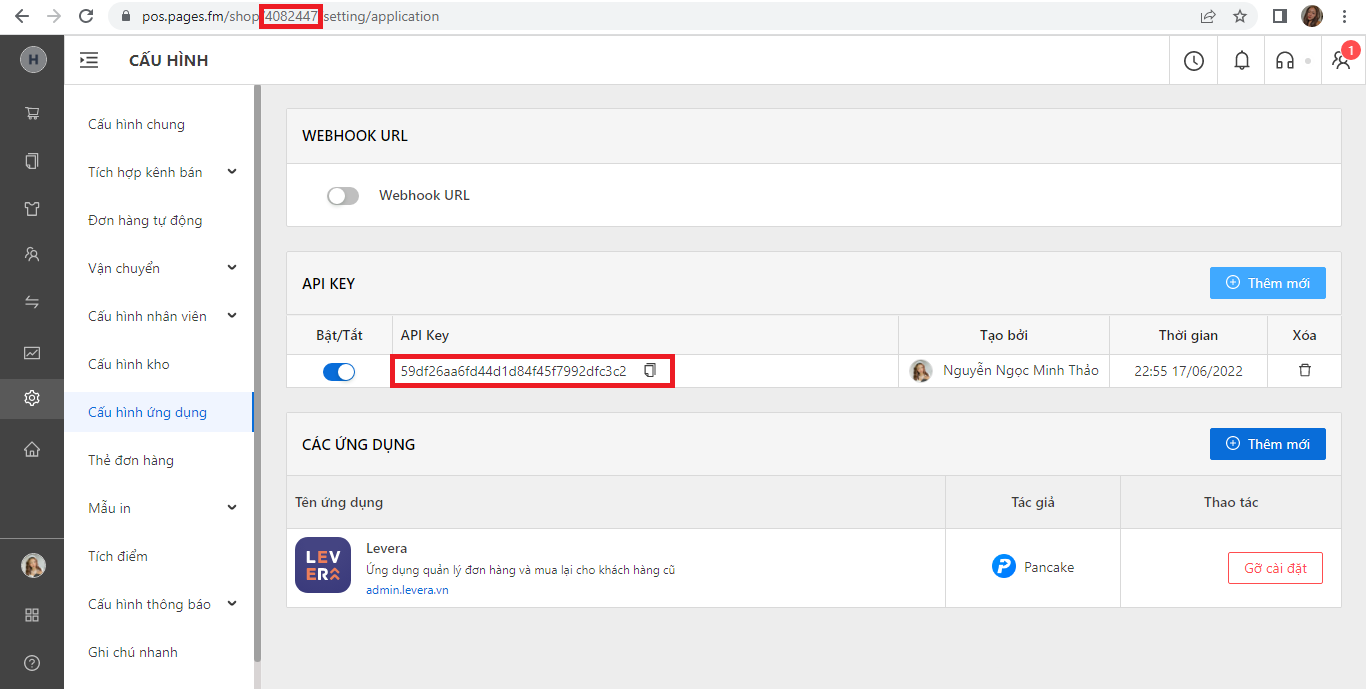Expand the Mẫu in menu section
1366x689 pixels.
click(x=232, y=508)
